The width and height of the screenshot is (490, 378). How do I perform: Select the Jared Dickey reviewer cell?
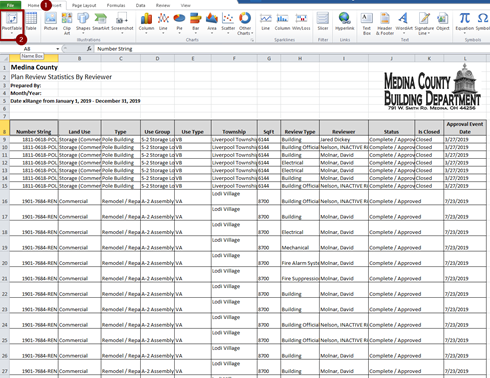point(344,139)
